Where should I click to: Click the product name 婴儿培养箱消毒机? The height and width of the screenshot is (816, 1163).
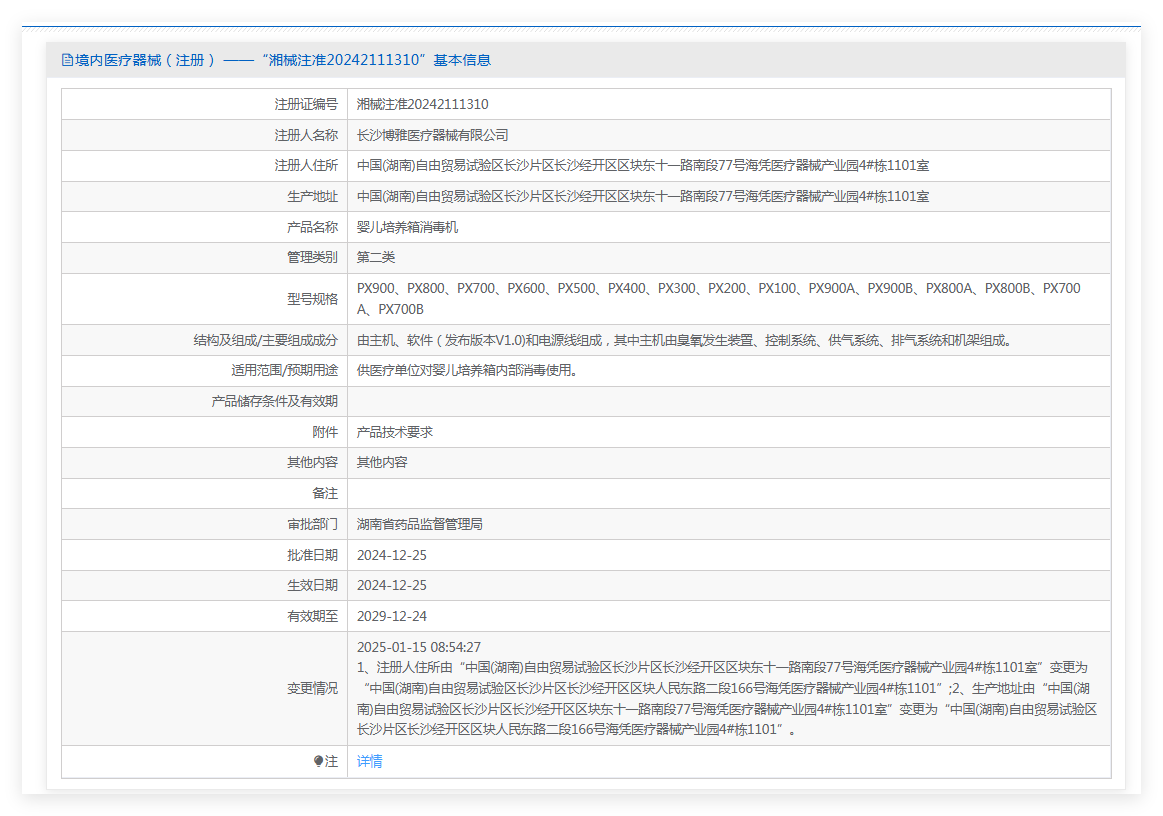(x=407, y=227)
